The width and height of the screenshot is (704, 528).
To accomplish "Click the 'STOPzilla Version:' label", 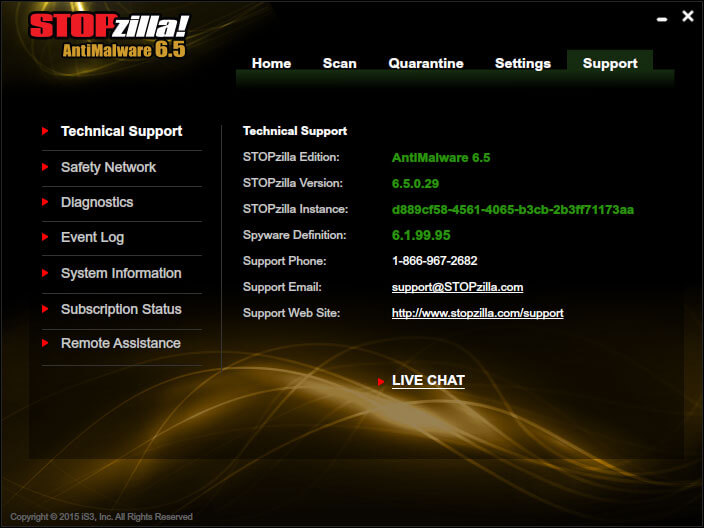I will 293,183.
